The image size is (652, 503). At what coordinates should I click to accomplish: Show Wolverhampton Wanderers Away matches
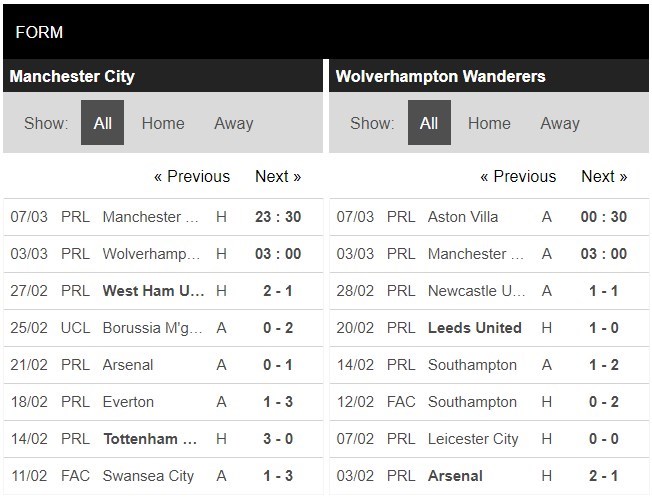[x=560, y=124]
